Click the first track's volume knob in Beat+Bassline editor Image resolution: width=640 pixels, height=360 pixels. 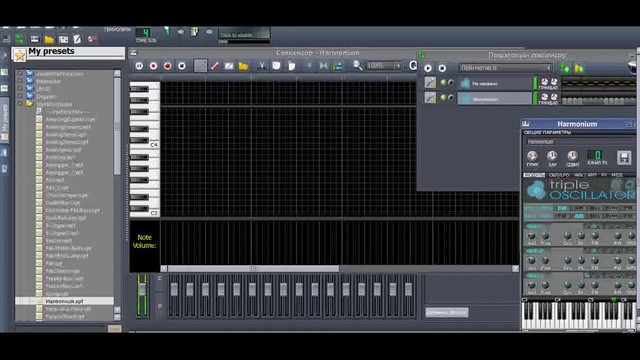544,82
